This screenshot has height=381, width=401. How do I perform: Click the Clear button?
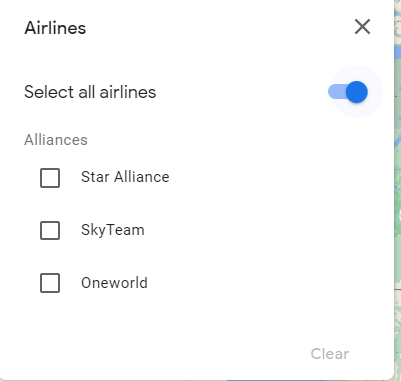click(330, 354)
